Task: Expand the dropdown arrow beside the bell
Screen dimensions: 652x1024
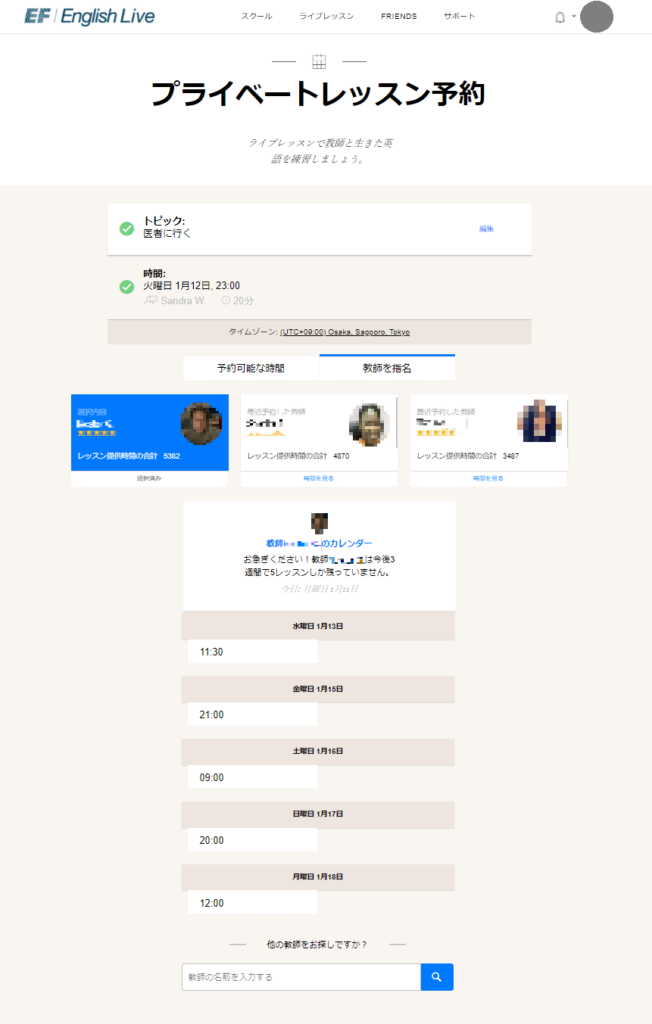Action: [574, 16]
